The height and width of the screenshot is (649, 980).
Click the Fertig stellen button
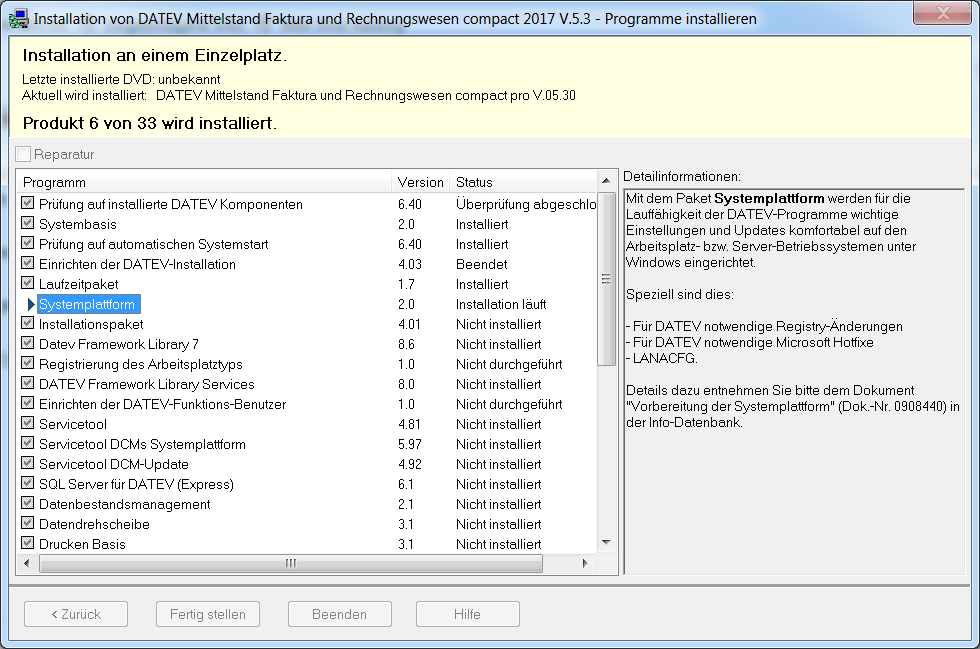point(208,614)
